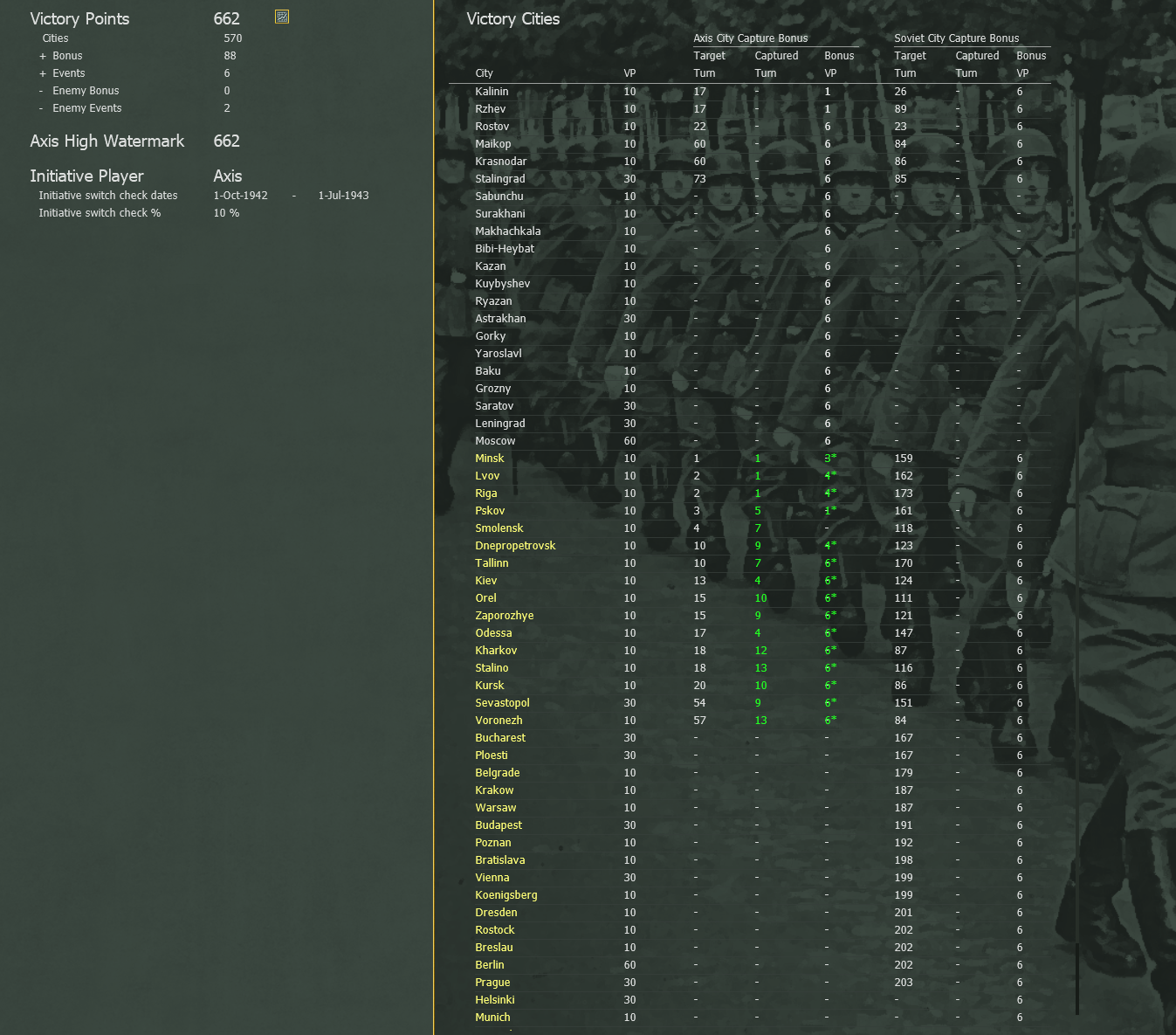1176x1035 pixels.
Task: Click the Axis City Capture Bonus header
Action: pyautogui.click(x=751, y=38)
